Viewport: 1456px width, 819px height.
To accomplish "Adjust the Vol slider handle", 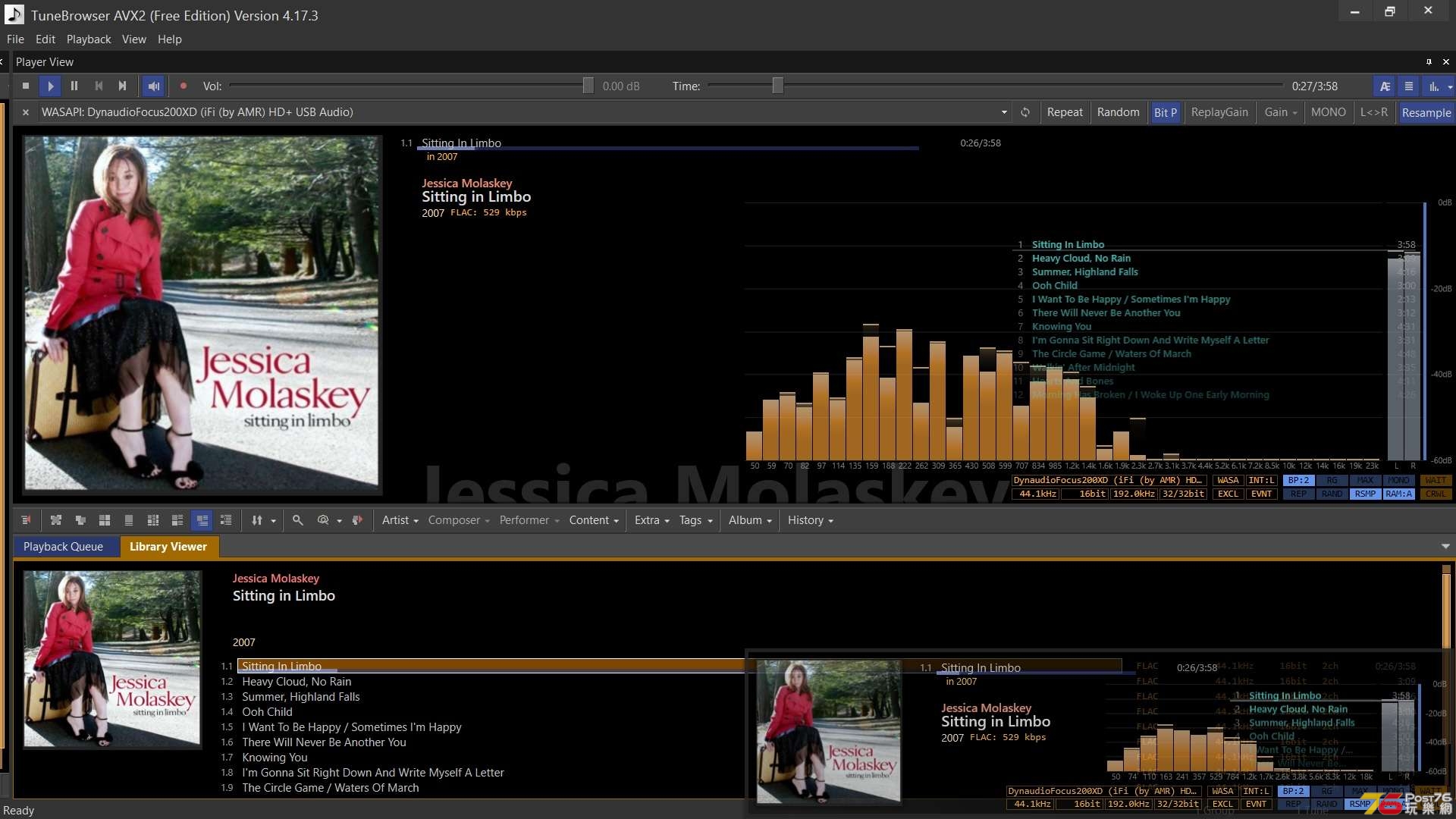I will [588, 86].
